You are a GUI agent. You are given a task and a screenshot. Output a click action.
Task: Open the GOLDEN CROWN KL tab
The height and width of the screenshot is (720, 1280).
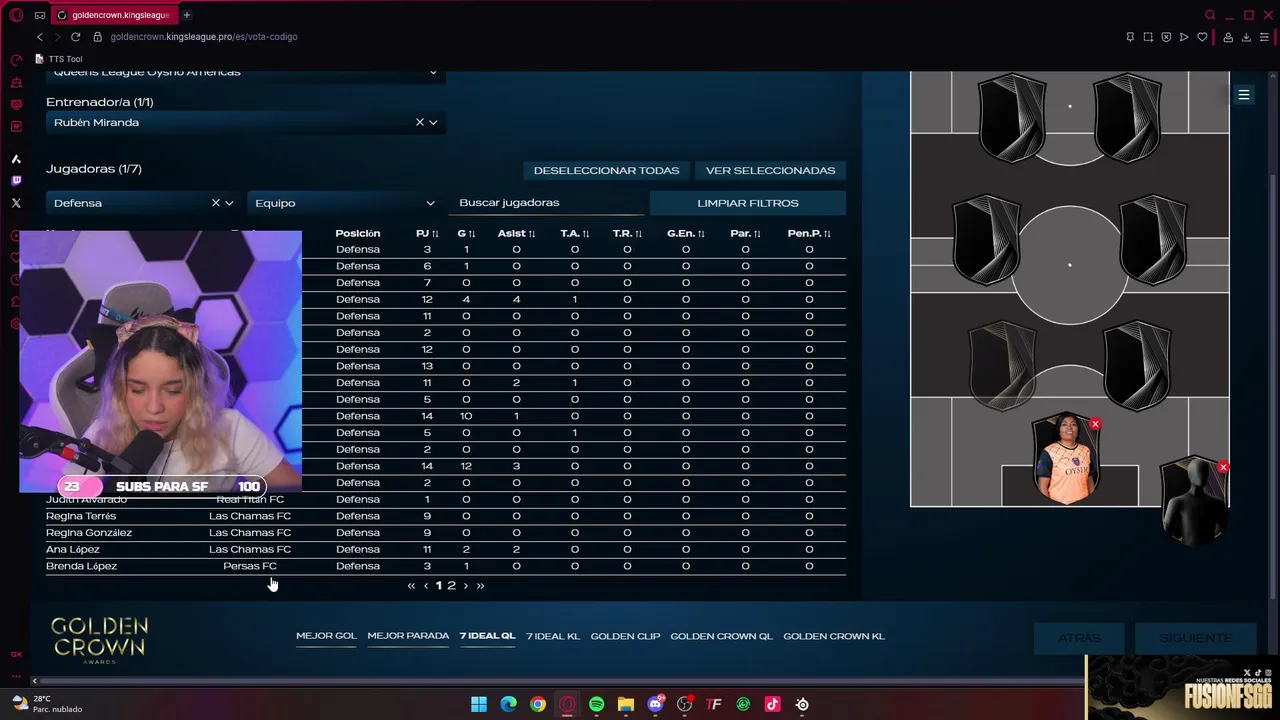point(834,636)
